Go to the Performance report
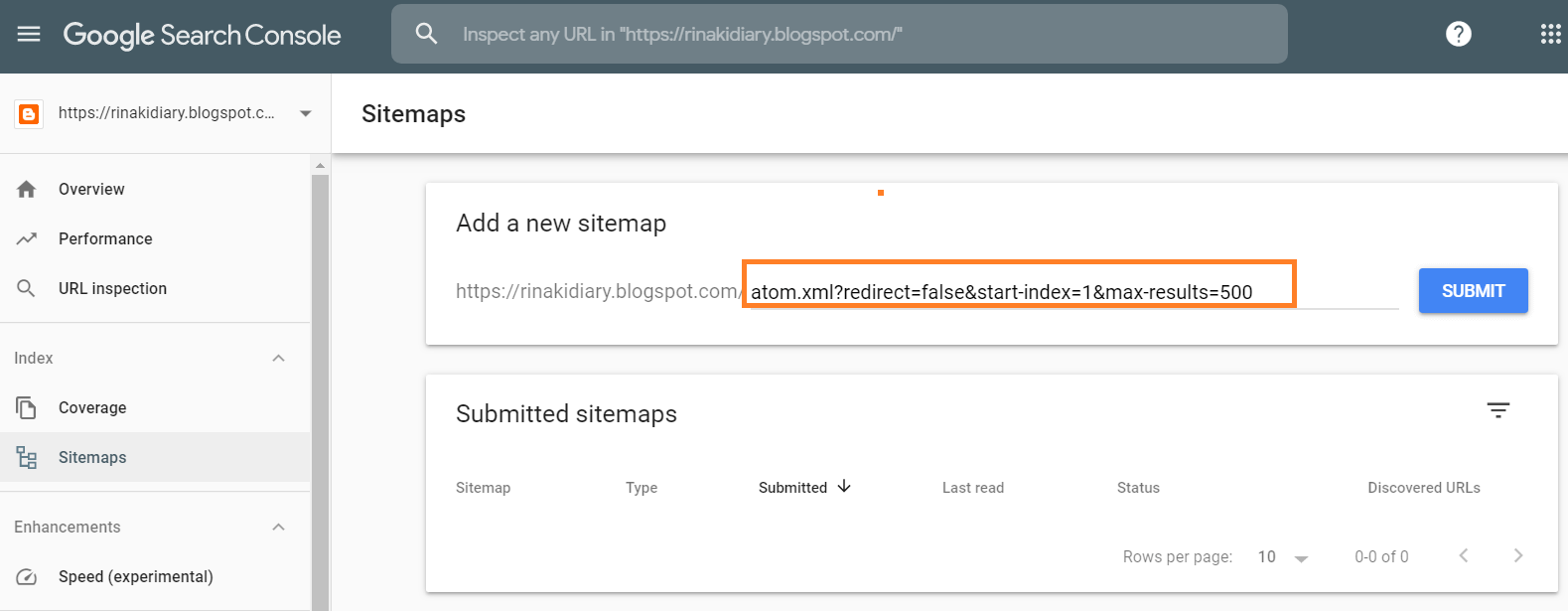 105,238
